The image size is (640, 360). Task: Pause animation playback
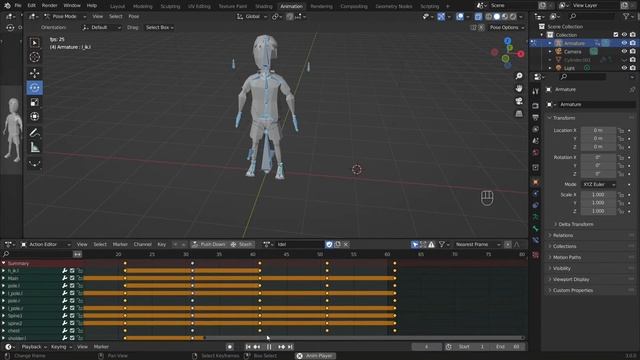pos(269,347)
